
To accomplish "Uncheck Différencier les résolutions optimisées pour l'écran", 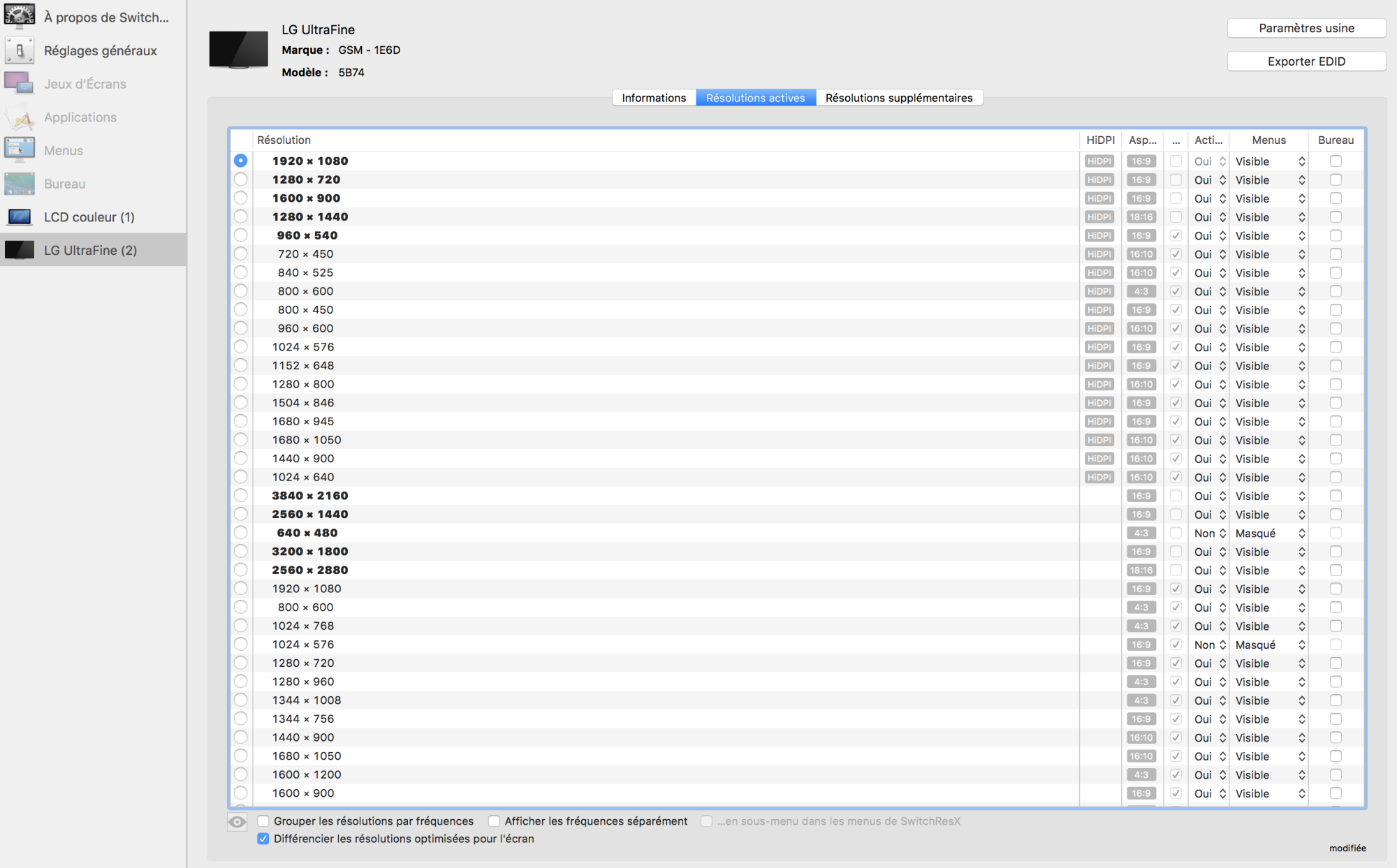I will pos(263,839).
